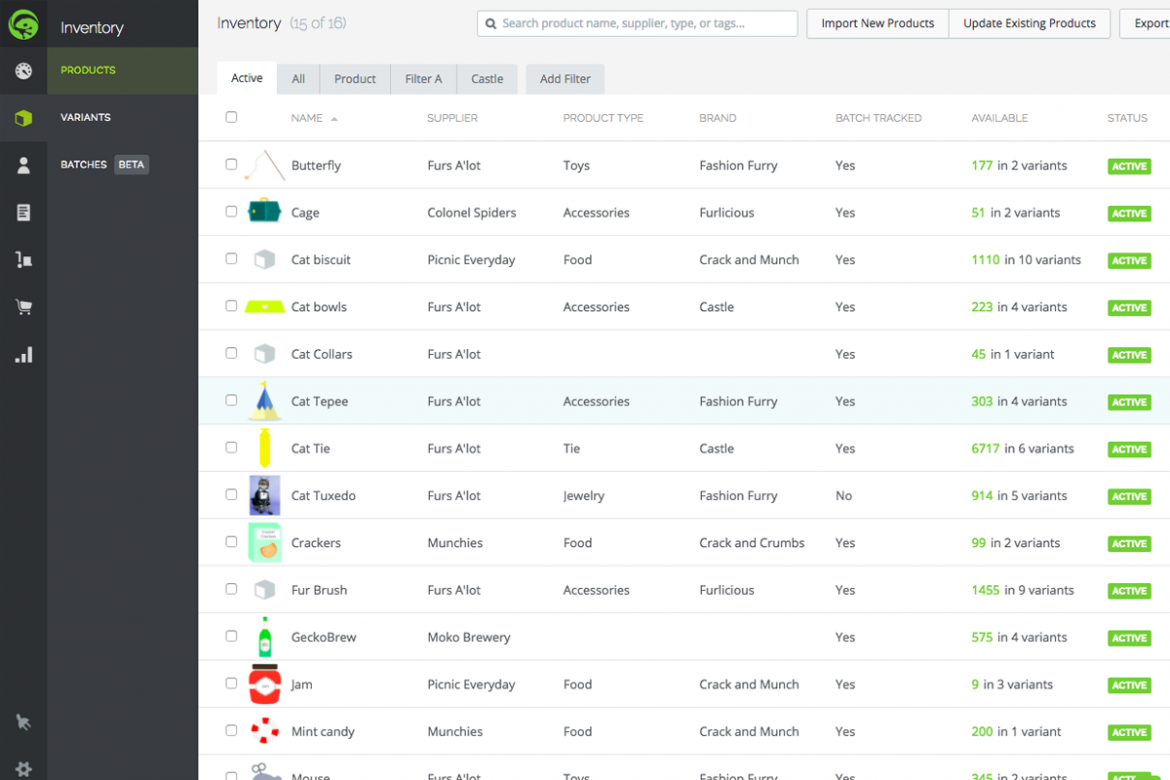
Task: Open the shopping cart orders icon
Action: [x=23, y=306]
